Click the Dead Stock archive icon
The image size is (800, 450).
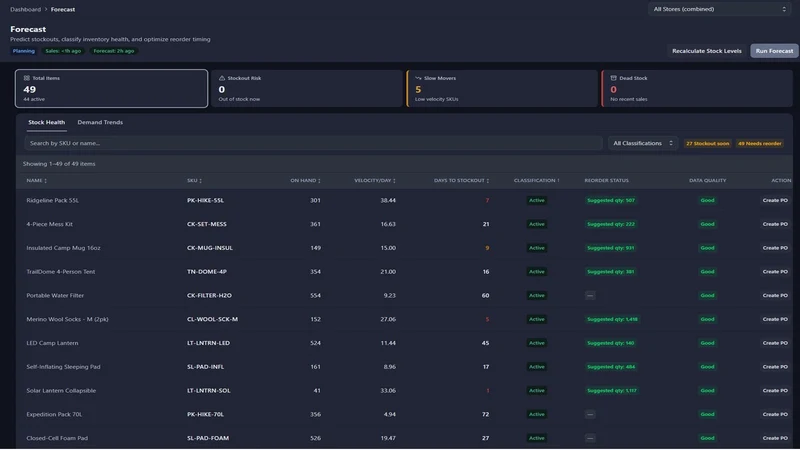pos(613,78)
